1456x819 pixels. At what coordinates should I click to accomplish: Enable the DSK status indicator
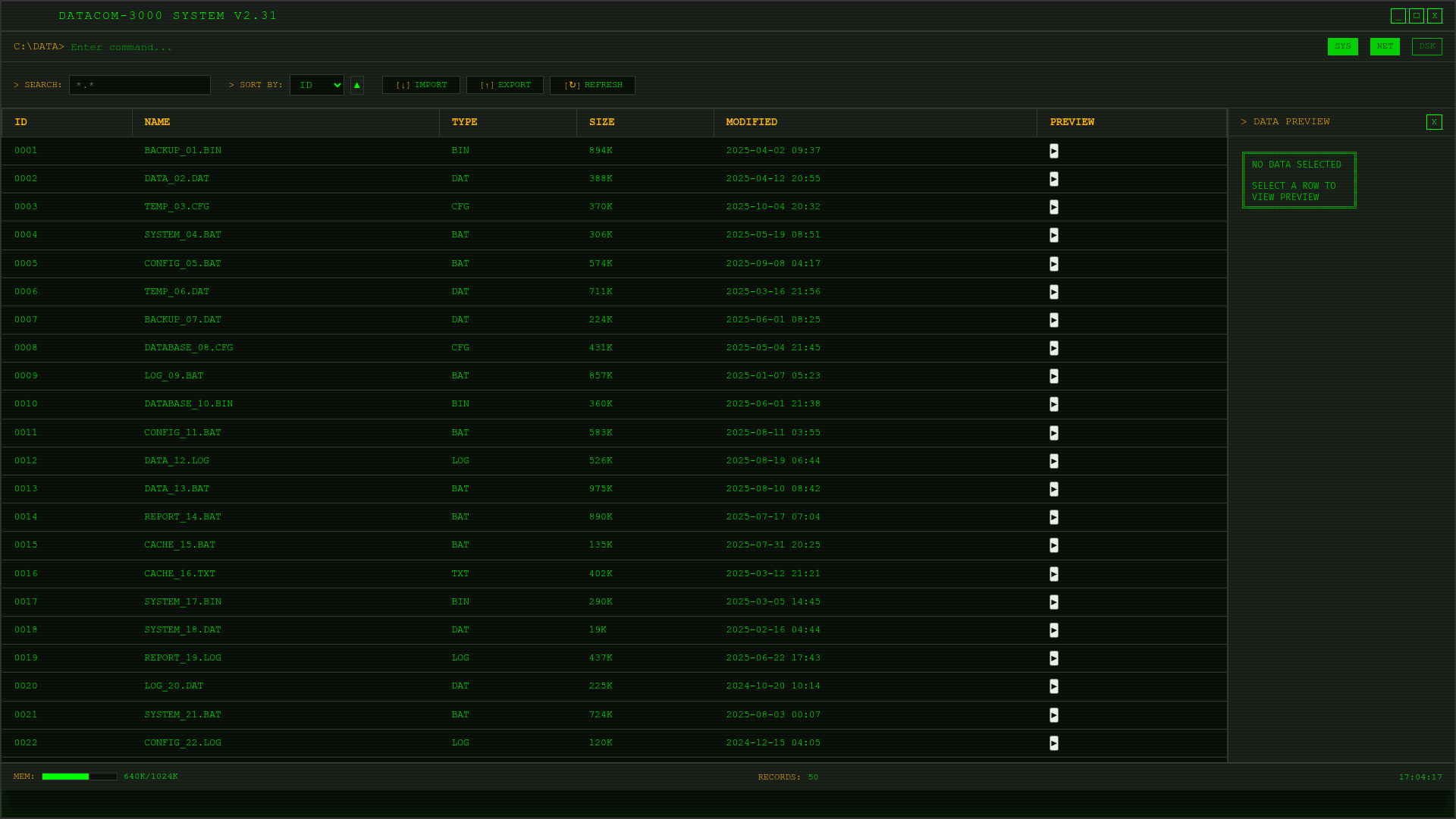(x=1426, y=46)
